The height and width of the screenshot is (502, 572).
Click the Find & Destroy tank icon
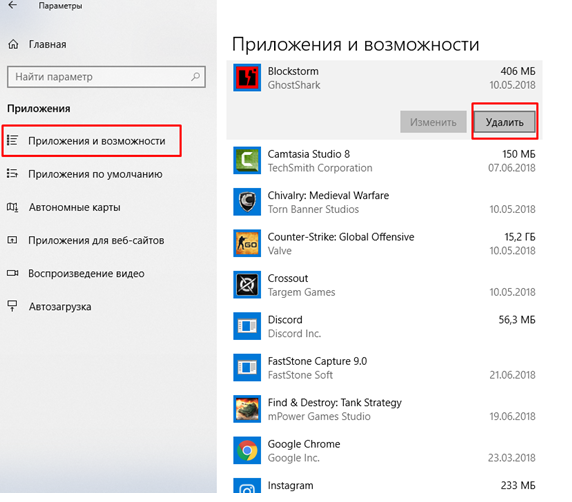(247, 409)
